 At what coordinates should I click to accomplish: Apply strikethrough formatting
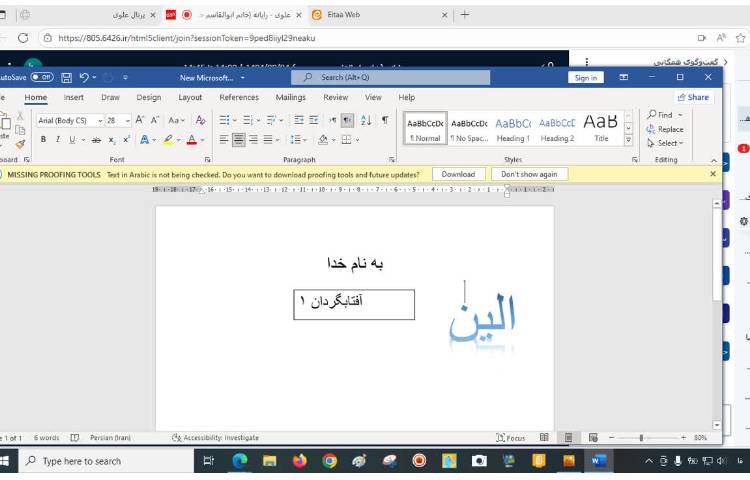pyautogui.click(x=96, y=140)
